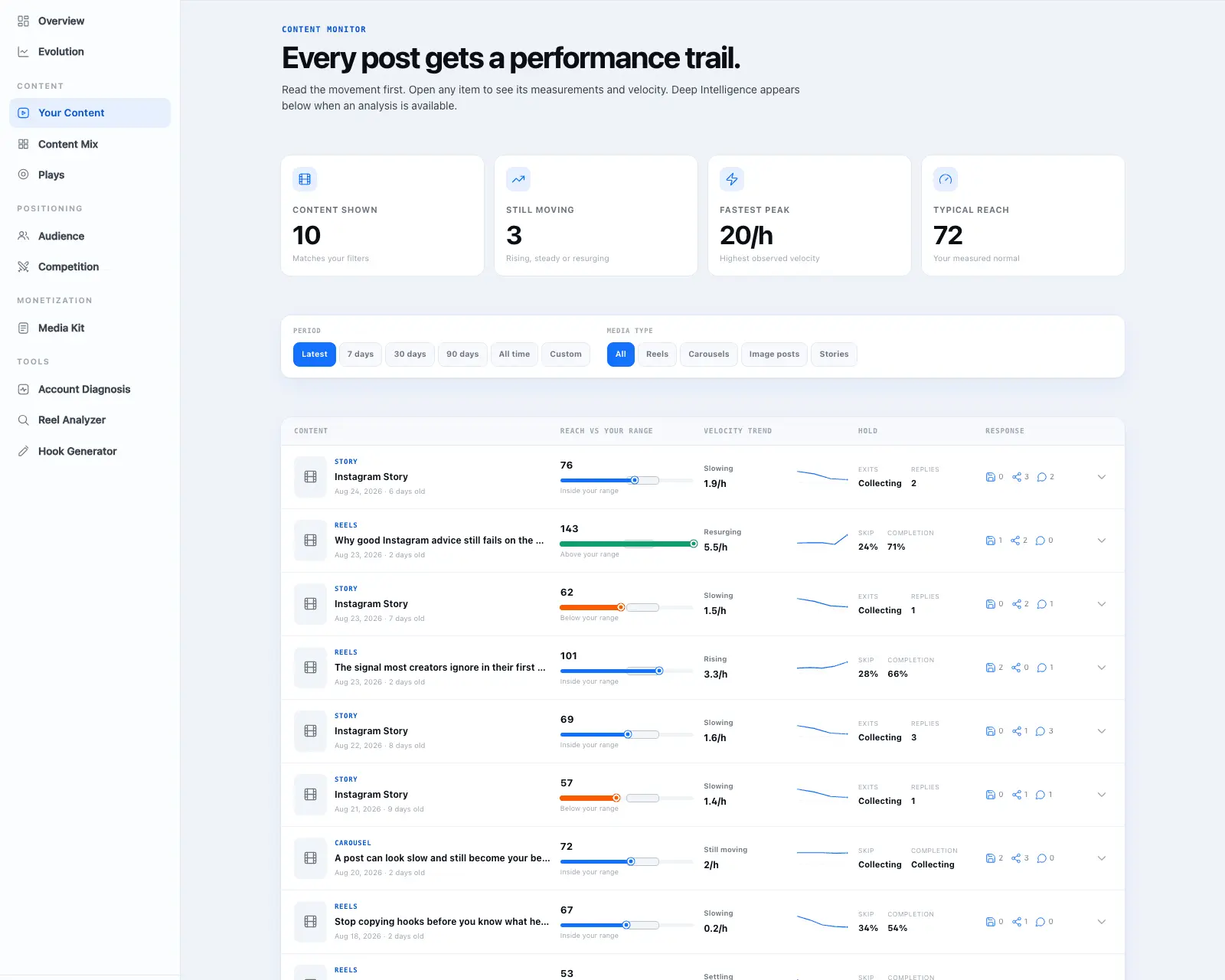Screen dimensions: 1225x980
Task: Click the reach range bar for reach 62
Action: click(626, 608)
